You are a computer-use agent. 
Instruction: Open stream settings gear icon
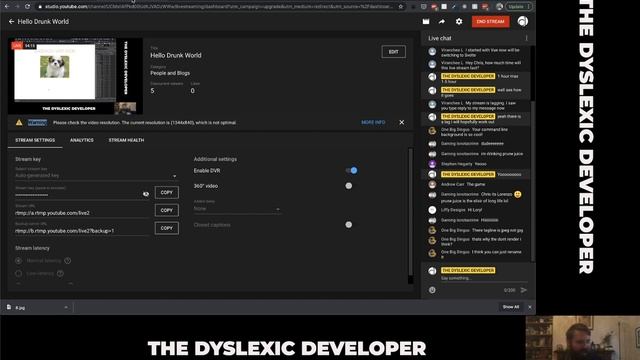pyautogui.click(x=459, y=22)
